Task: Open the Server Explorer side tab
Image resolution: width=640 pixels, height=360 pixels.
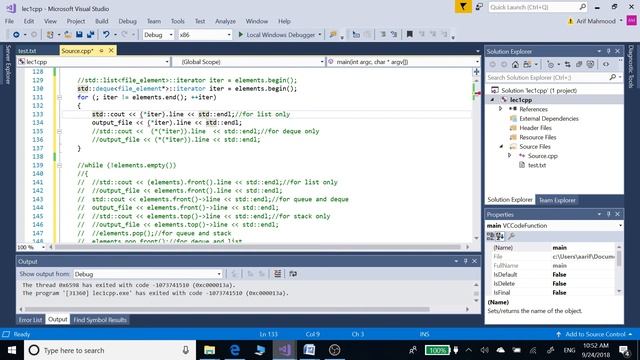Action: [x=8, y=64]
